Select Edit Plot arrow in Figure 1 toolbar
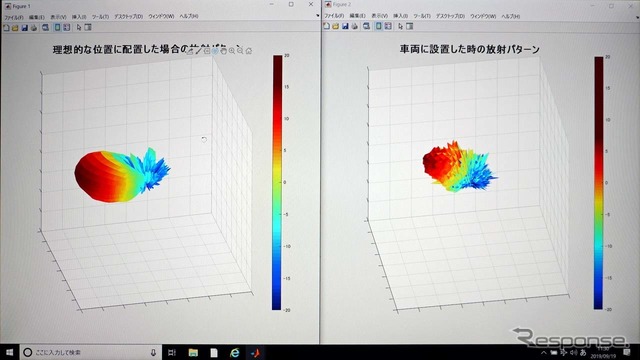This screenshot has height=360, width=640. [x=79, y=28]
